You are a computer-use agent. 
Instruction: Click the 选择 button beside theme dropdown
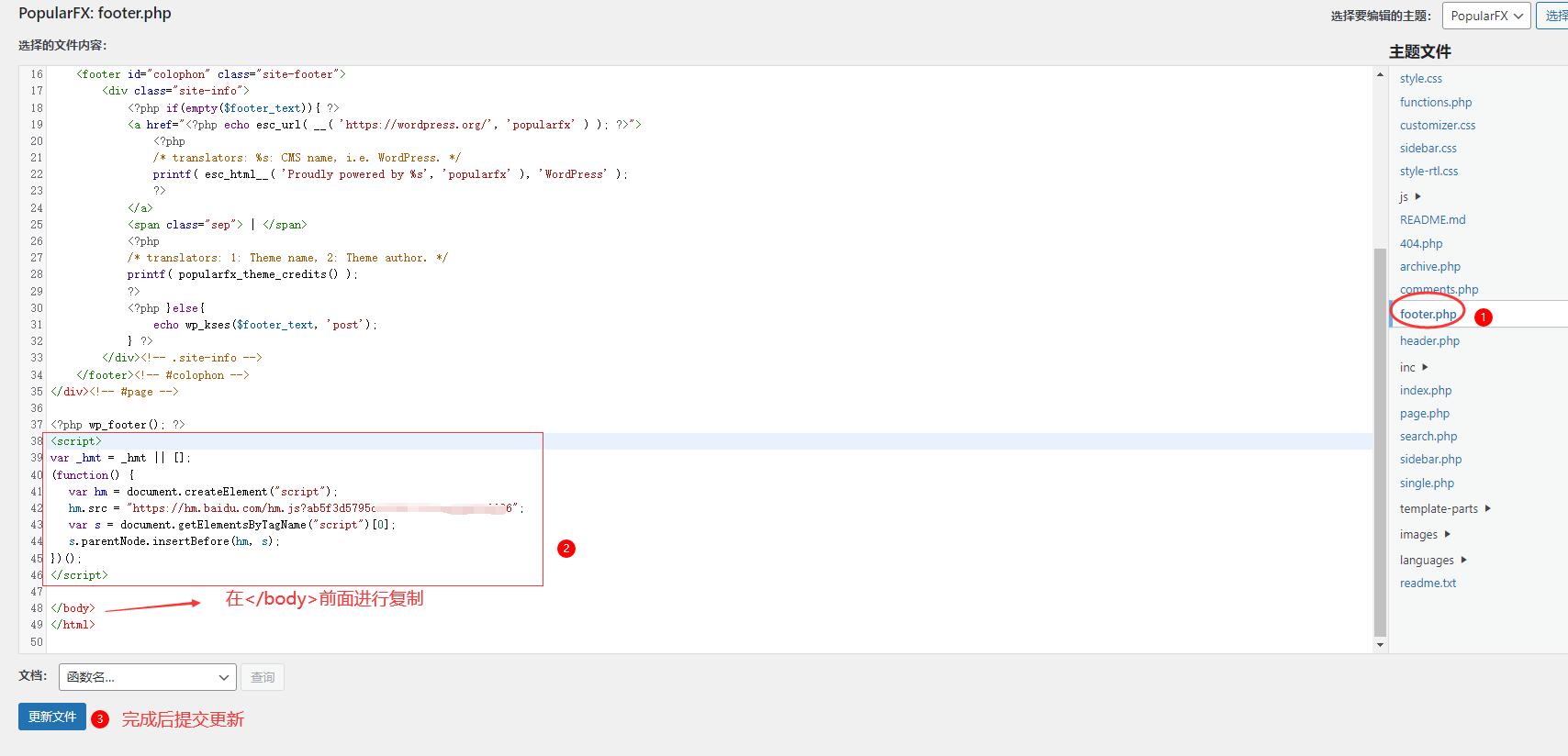[1552, 16]
